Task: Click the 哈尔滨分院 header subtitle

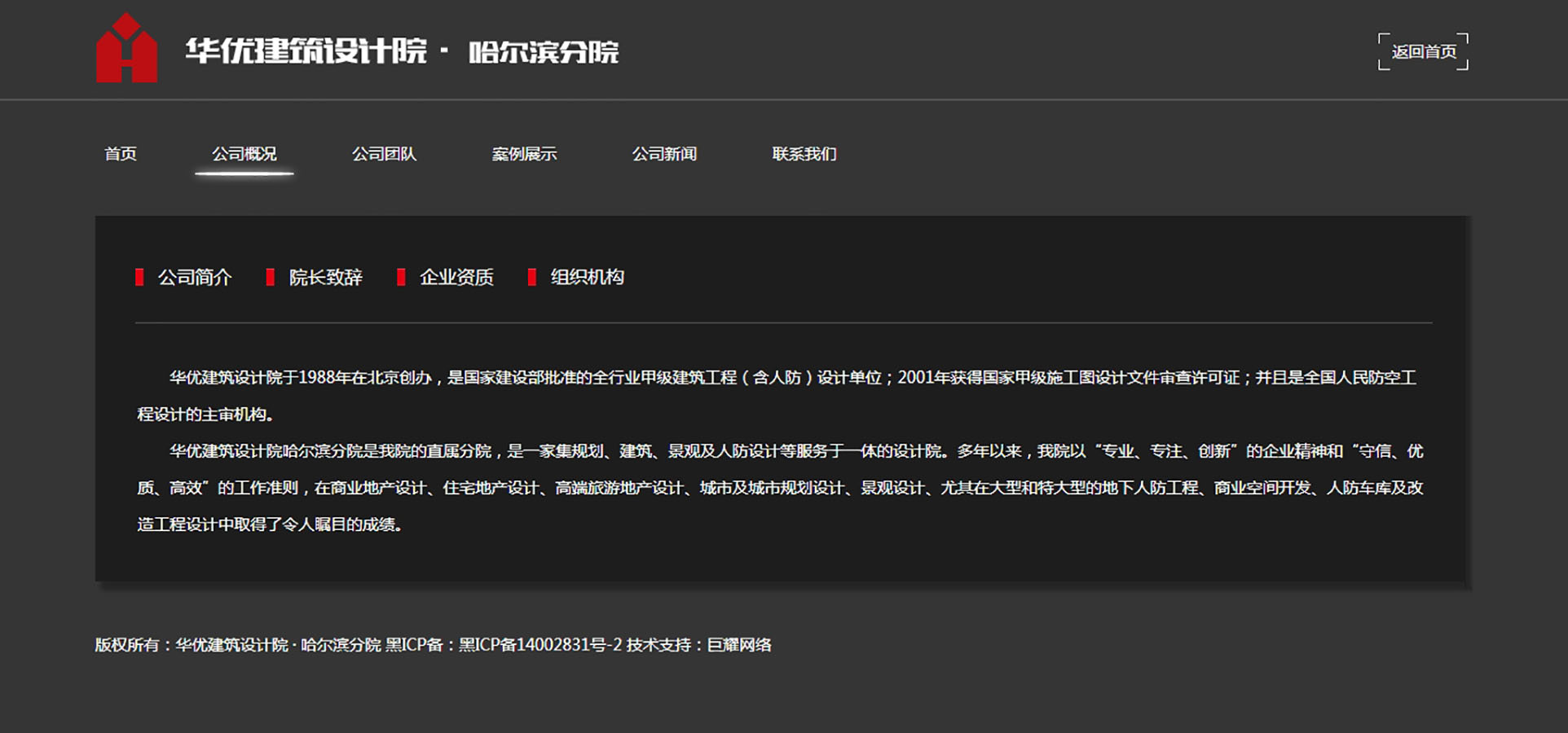Action: [544, 52]
